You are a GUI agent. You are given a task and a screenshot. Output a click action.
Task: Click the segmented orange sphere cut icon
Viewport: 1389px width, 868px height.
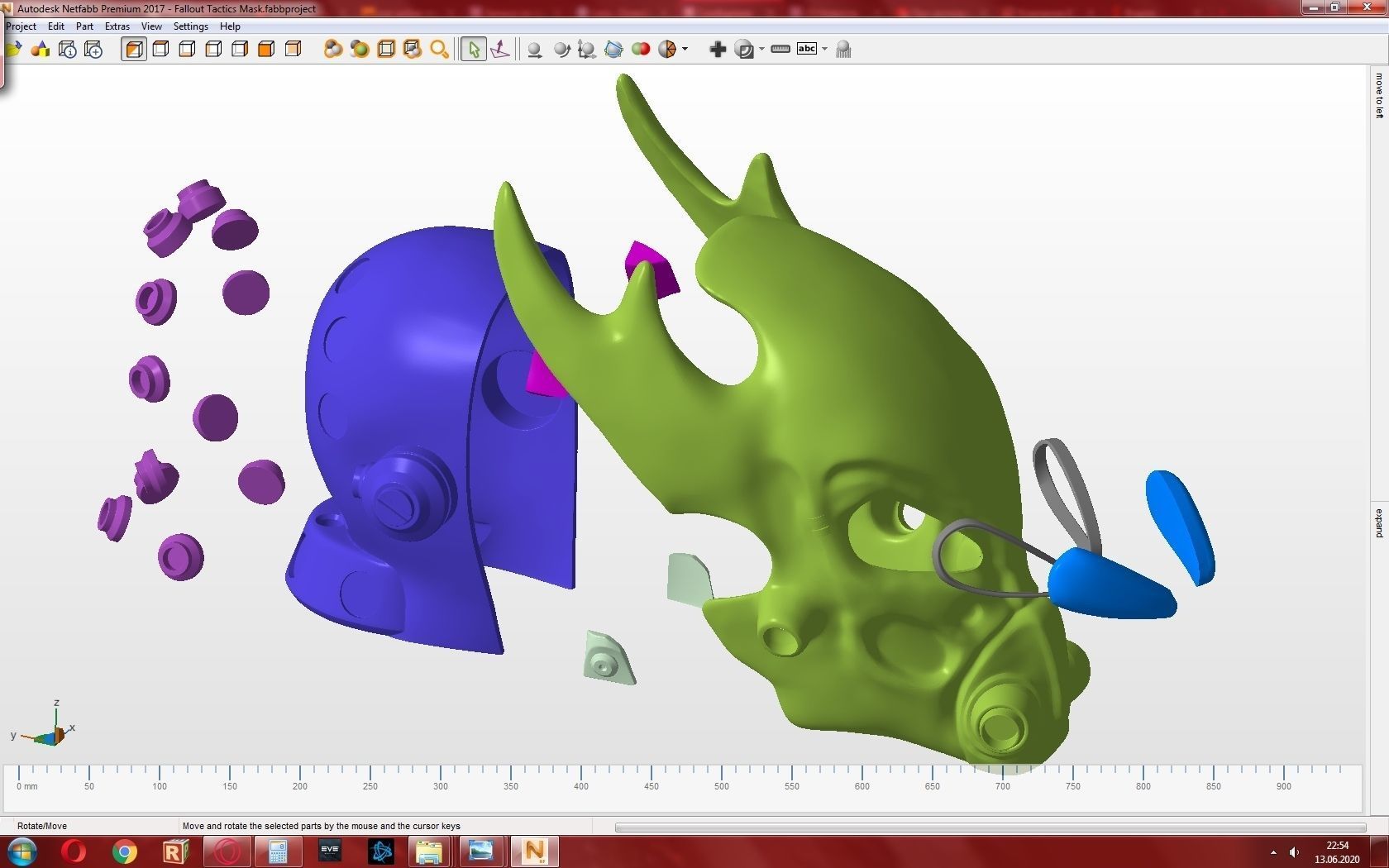(x=667, y=50)
